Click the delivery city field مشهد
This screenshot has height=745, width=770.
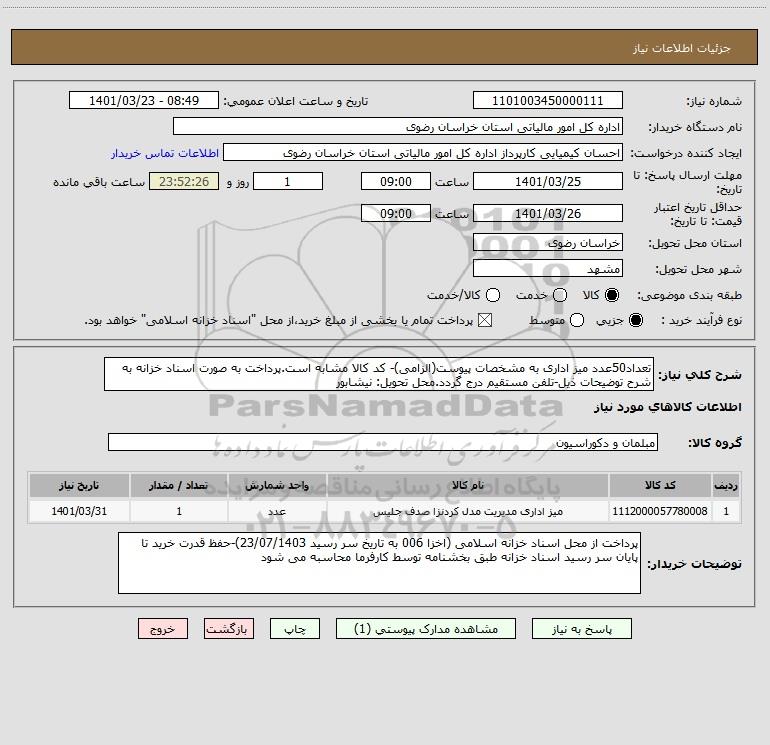[x=548, y=268]
